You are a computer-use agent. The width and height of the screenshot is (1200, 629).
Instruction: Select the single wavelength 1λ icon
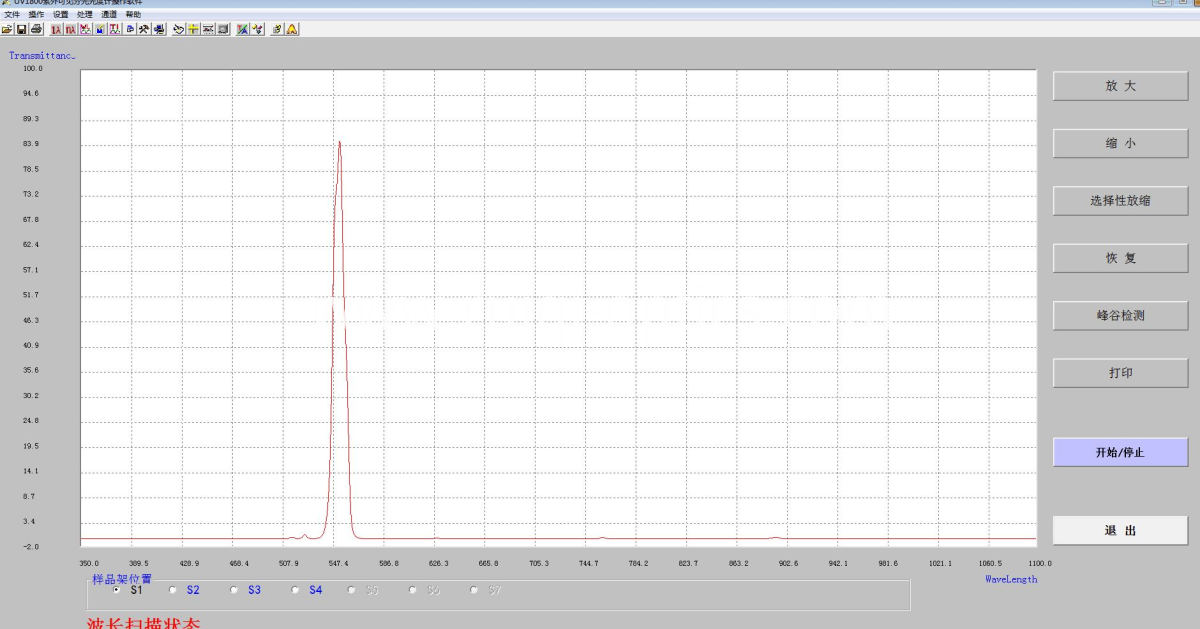tap(56, 30)
